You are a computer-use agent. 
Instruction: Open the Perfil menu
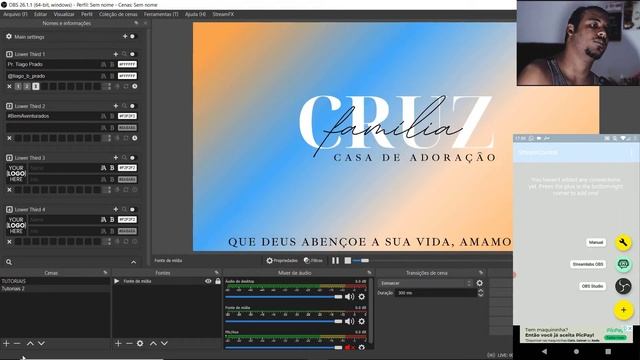[87, 14]
